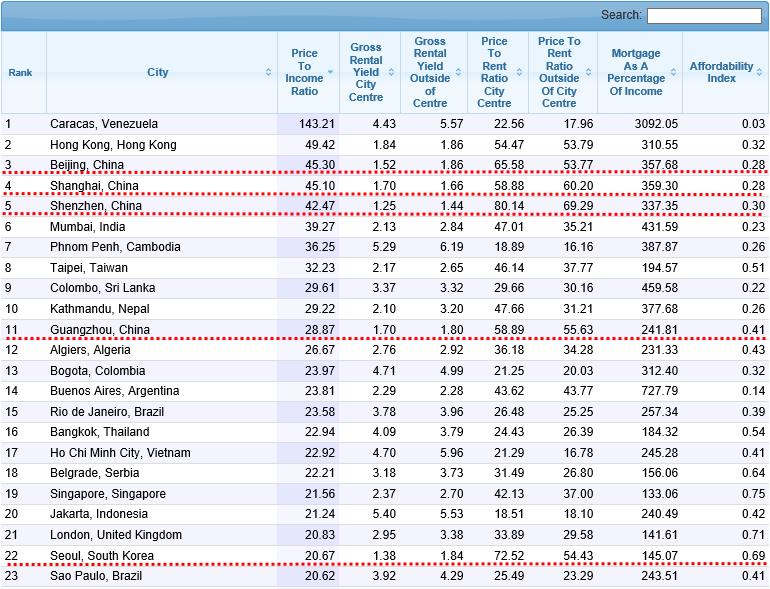The width and height of the screenshot is (770, 589).
Task: Focus the Search text box
Action: click(703, 16)
